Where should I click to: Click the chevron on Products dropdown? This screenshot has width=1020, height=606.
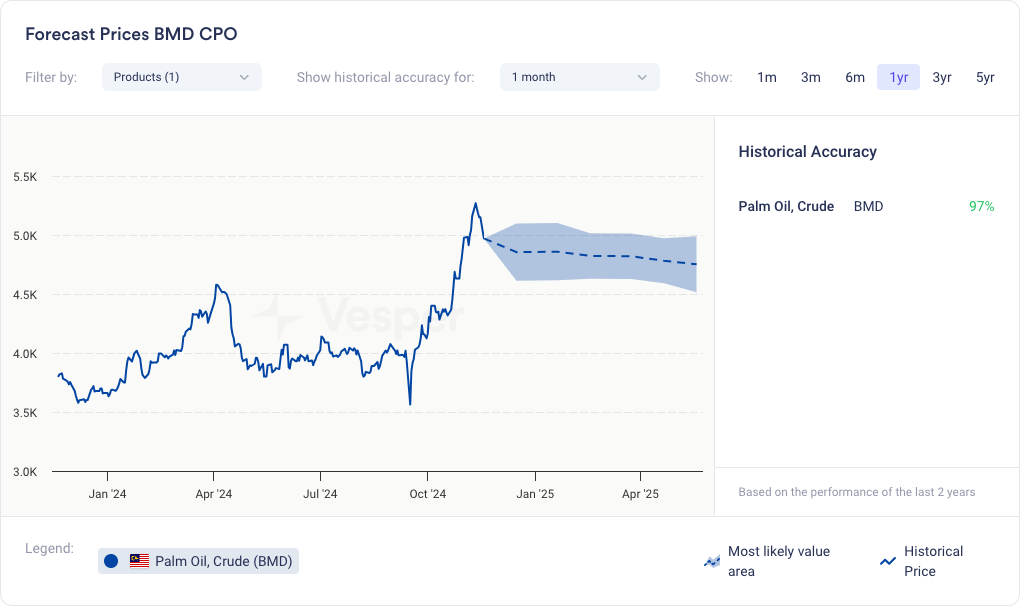(245, 77)
